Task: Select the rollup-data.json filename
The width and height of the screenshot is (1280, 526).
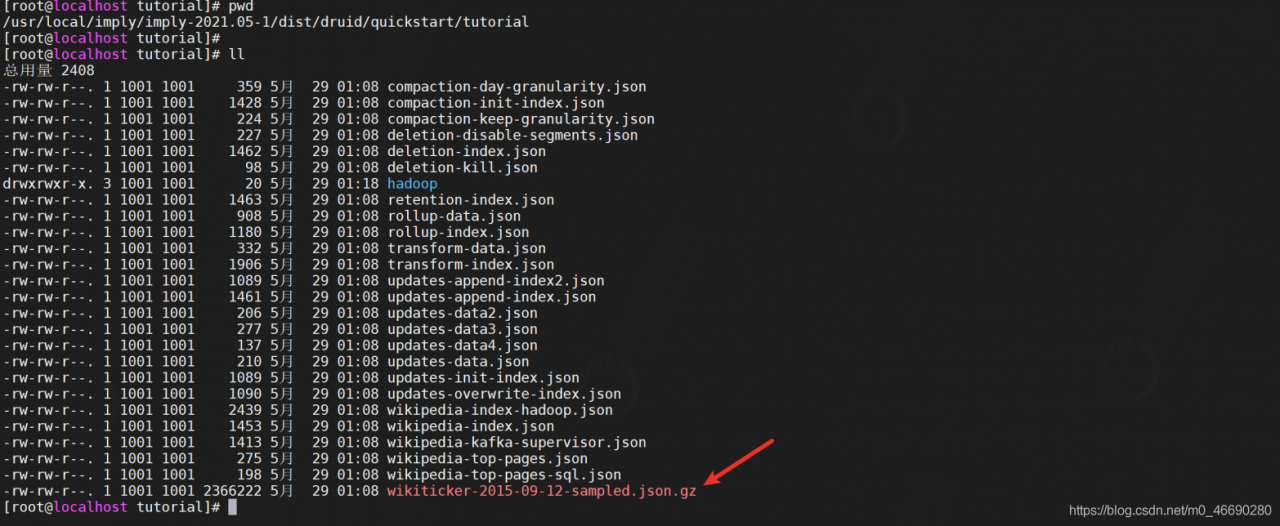Action: click(x=454, y=216)
